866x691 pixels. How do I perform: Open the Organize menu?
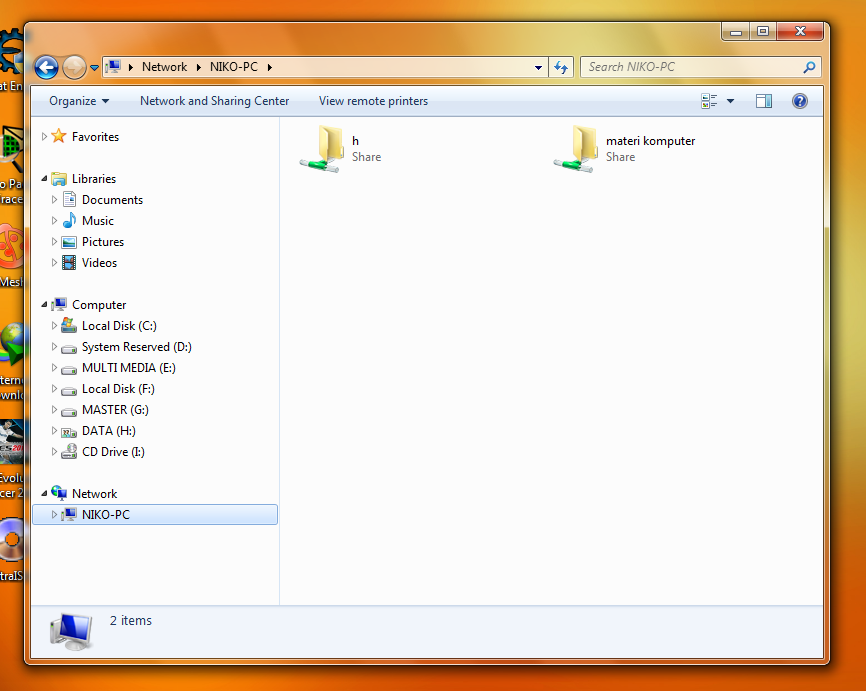[x=78, y=101]
